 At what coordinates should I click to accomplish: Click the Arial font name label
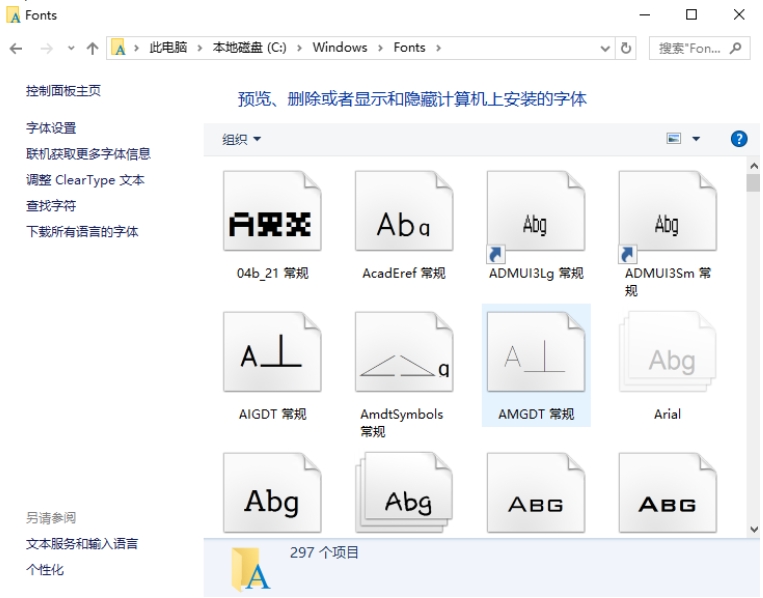[667, 415]
